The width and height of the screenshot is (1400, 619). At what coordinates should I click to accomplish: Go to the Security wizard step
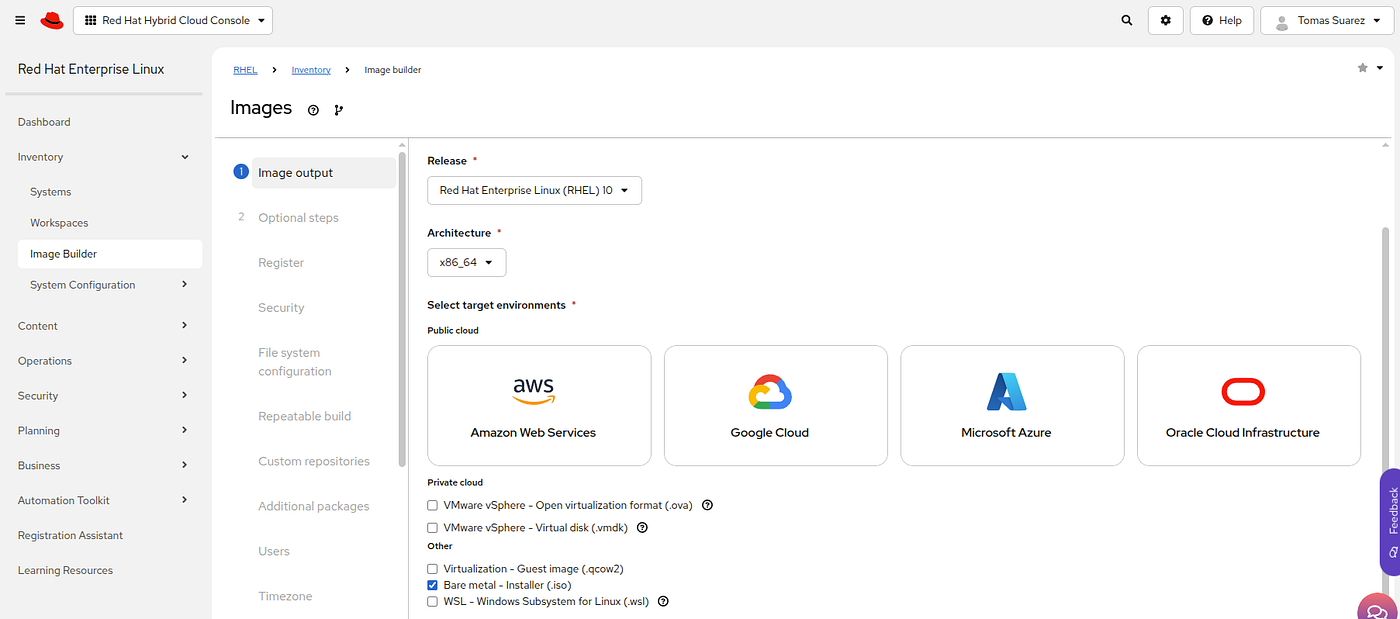tap(281, 308)
